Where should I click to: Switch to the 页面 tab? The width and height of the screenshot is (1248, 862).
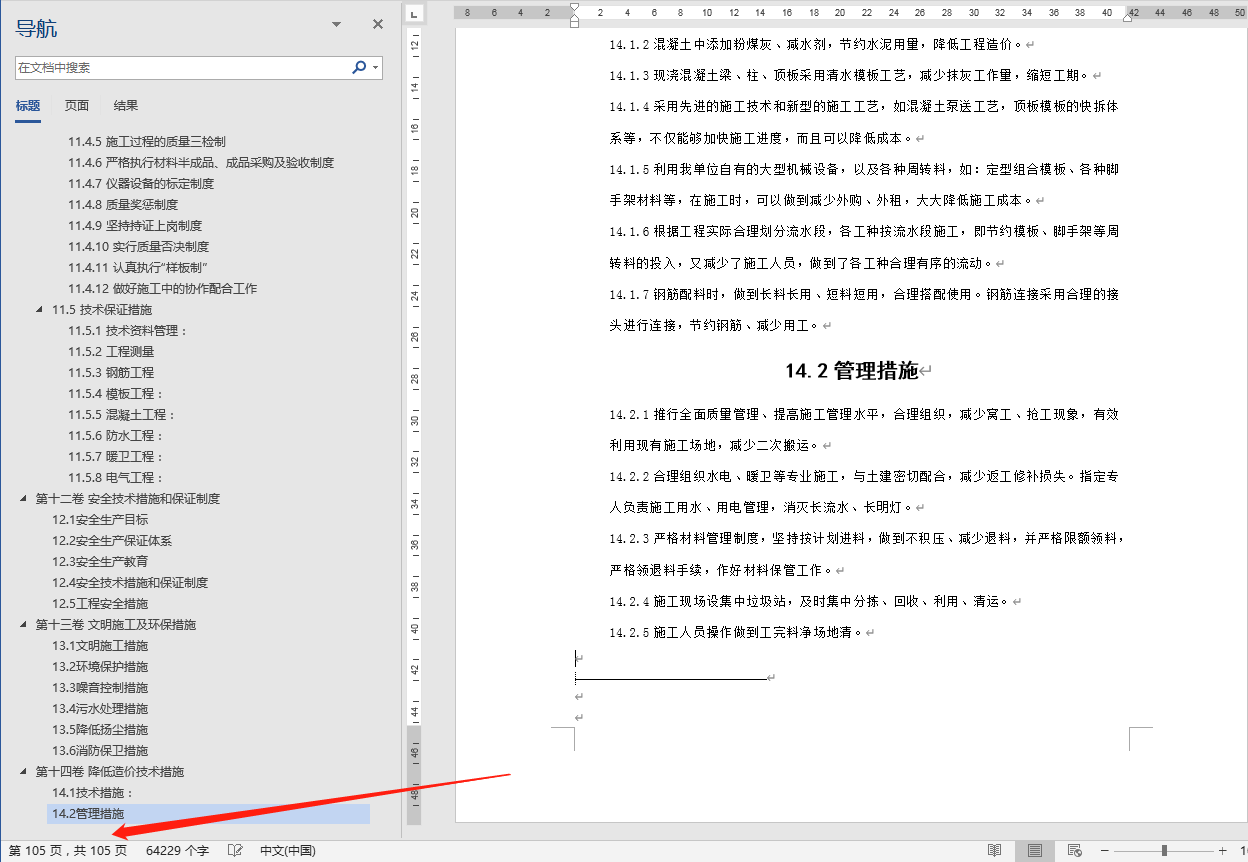74,104
